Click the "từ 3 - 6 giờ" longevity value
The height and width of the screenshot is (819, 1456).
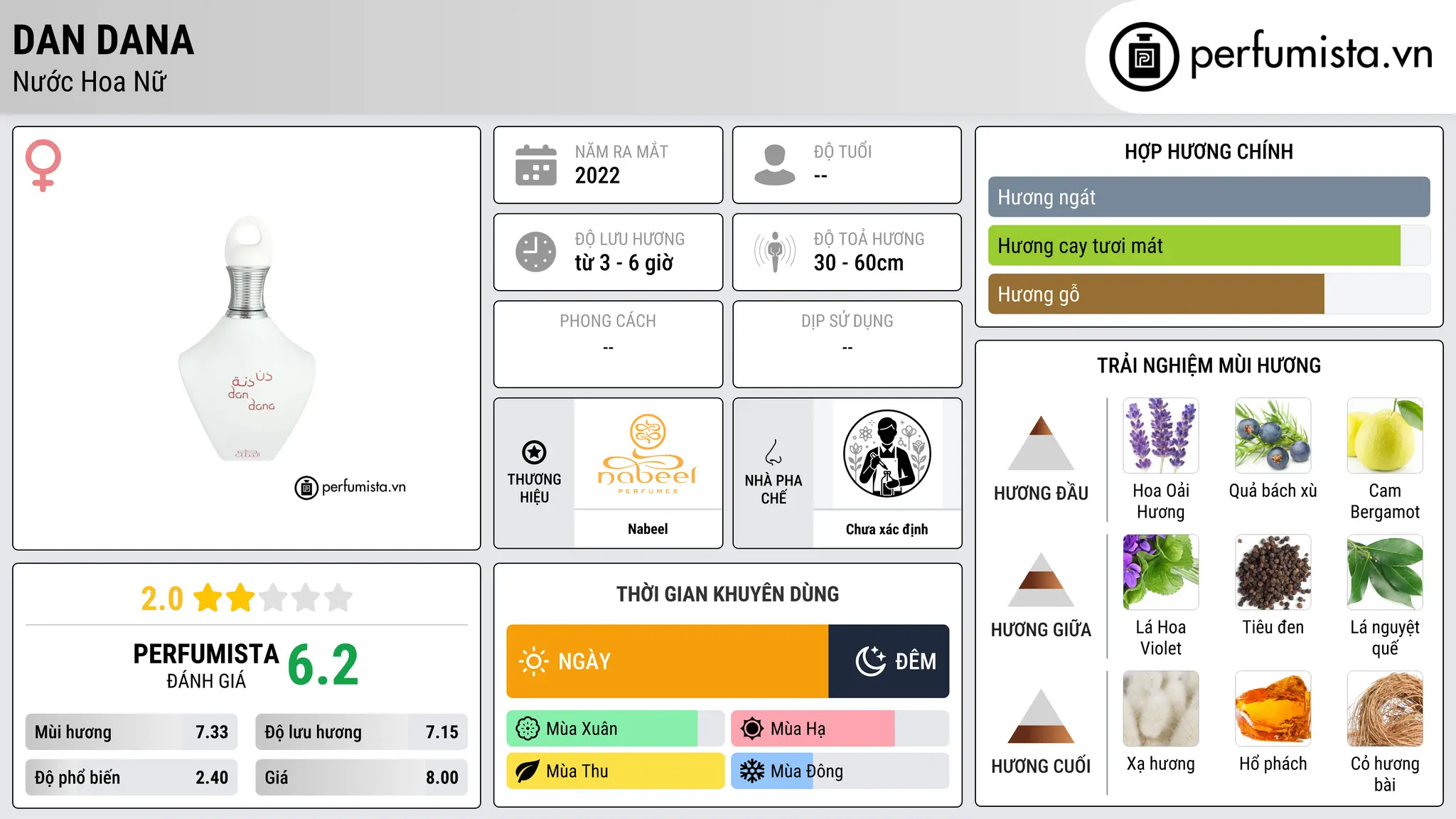[623, 263]
